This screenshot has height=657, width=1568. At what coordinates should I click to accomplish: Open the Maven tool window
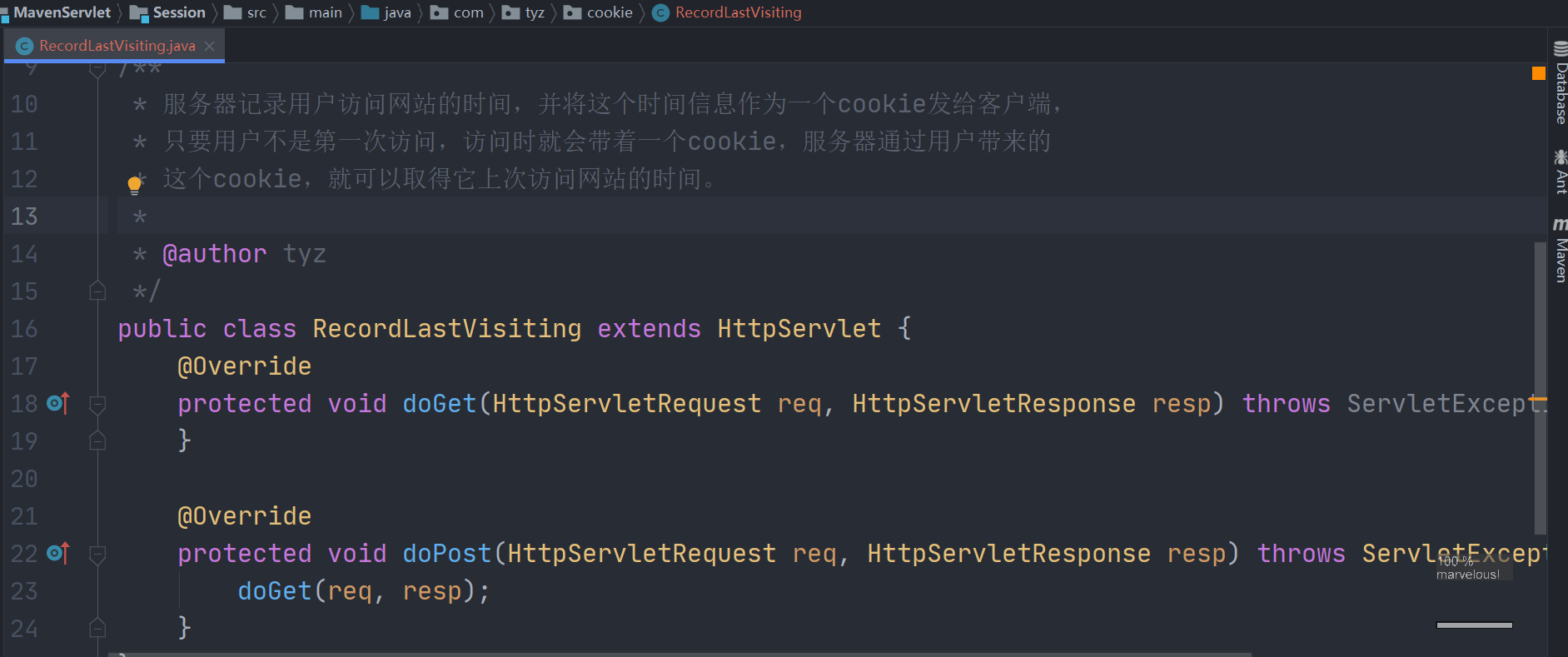pyautogui.click(x=1561, y=250)
